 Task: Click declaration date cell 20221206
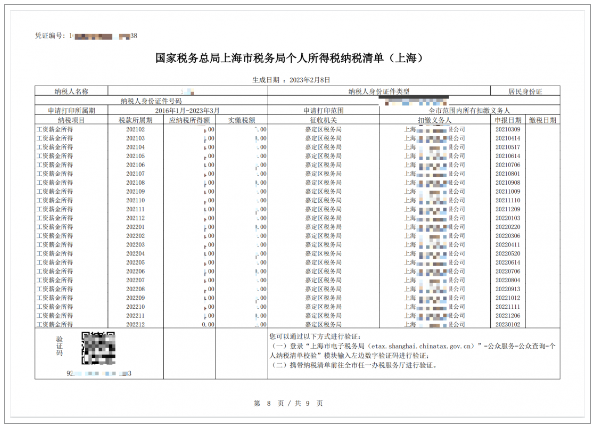coord(508,315)
